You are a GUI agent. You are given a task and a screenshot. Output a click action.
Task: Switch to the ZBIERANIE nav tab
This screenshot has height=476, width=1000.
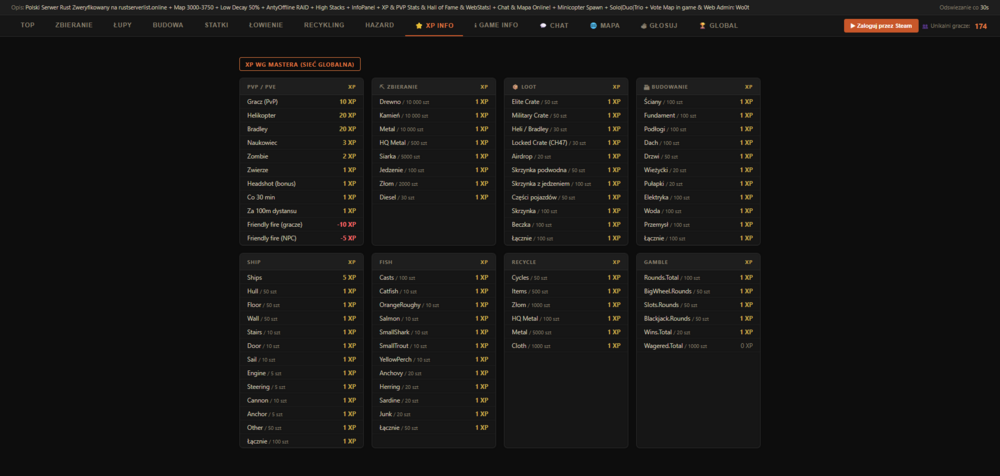74,26
